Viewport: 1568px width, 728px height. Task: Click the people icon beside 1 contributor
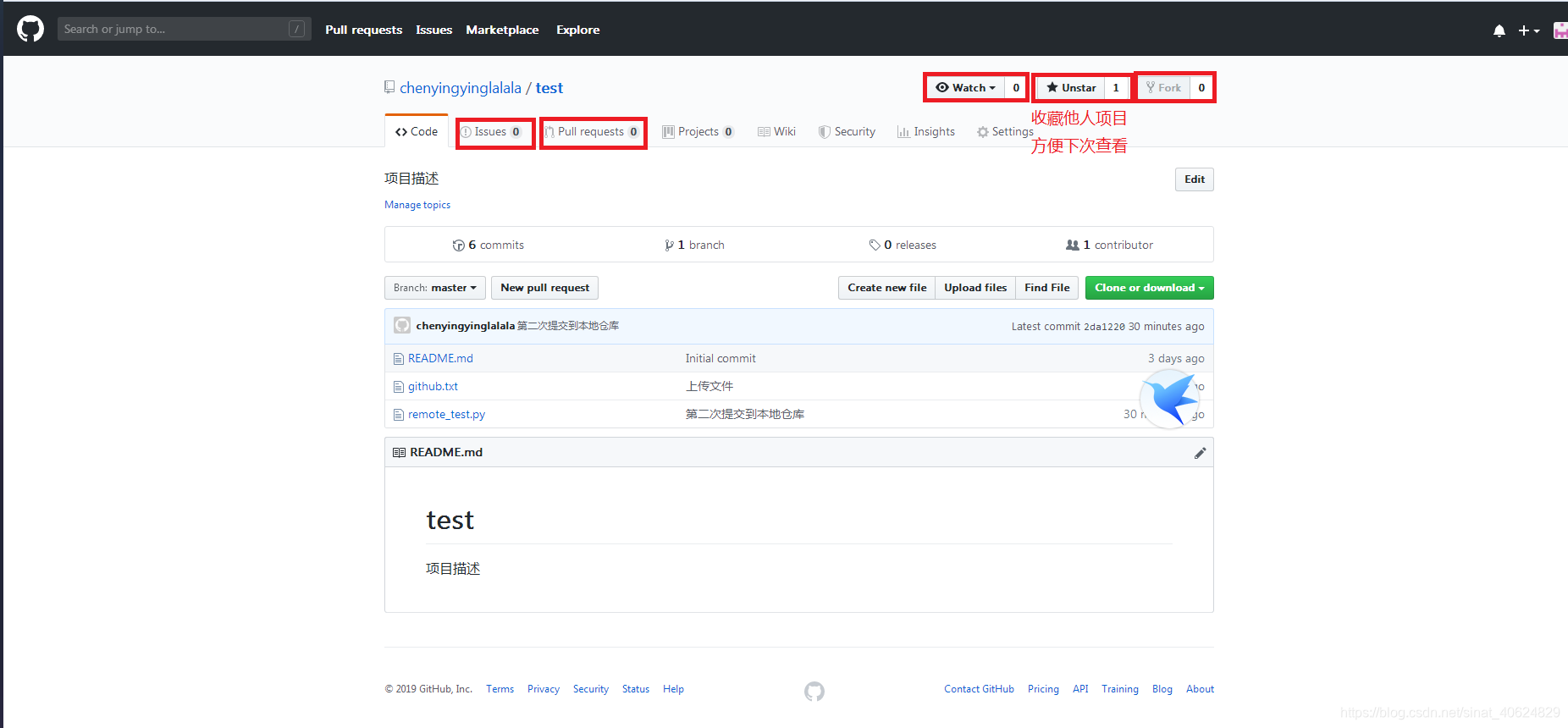tap(1073, 245)
